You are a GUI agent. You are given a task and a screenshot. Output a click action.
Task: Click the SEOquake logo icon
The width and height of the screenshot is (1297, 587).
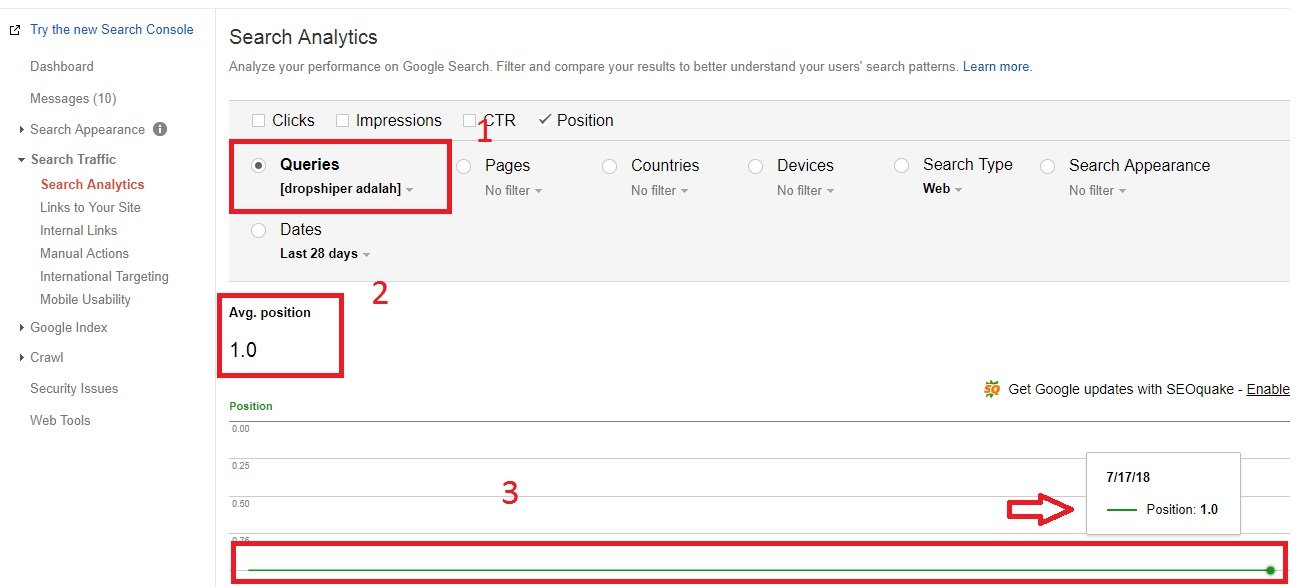click(992, 389)
